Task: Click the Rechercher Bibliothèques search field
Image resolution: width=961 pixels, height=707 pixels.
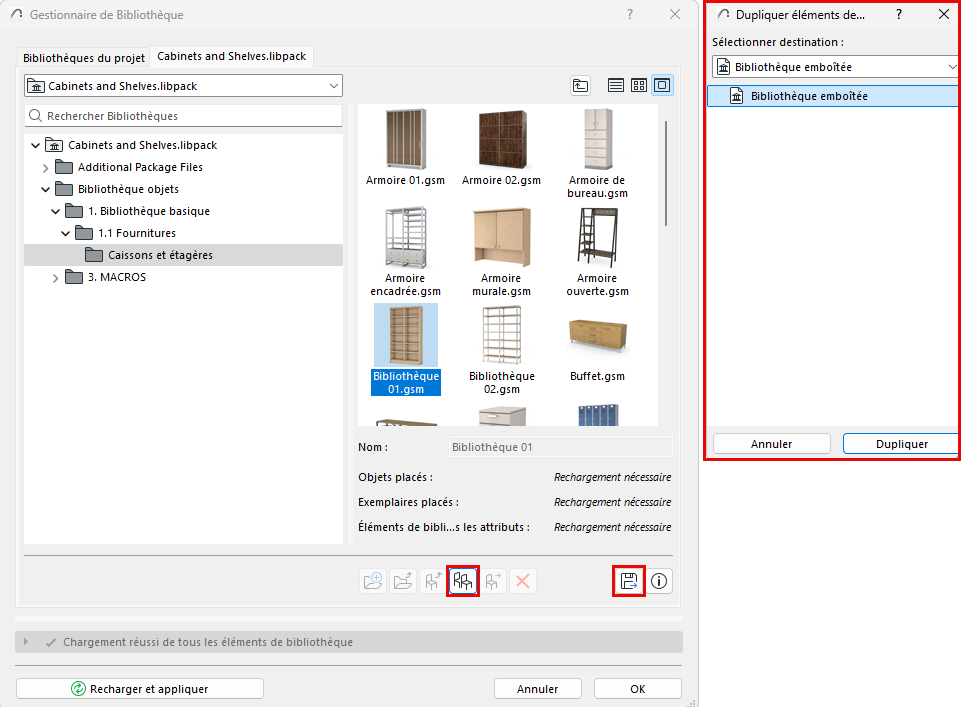Action: click(x=183, y=116)
